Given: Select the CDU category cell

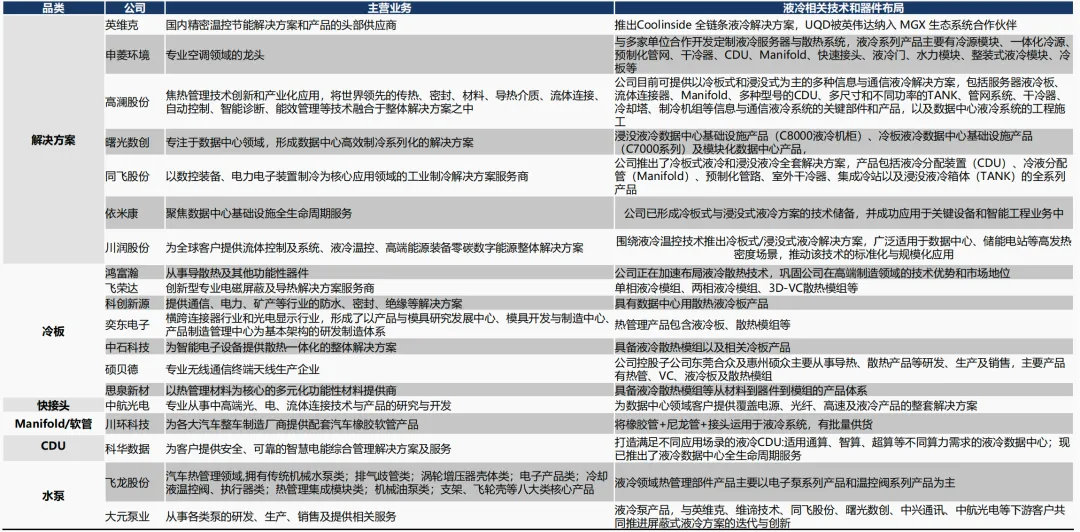Looking at the screenshot, I should [52, 446].
